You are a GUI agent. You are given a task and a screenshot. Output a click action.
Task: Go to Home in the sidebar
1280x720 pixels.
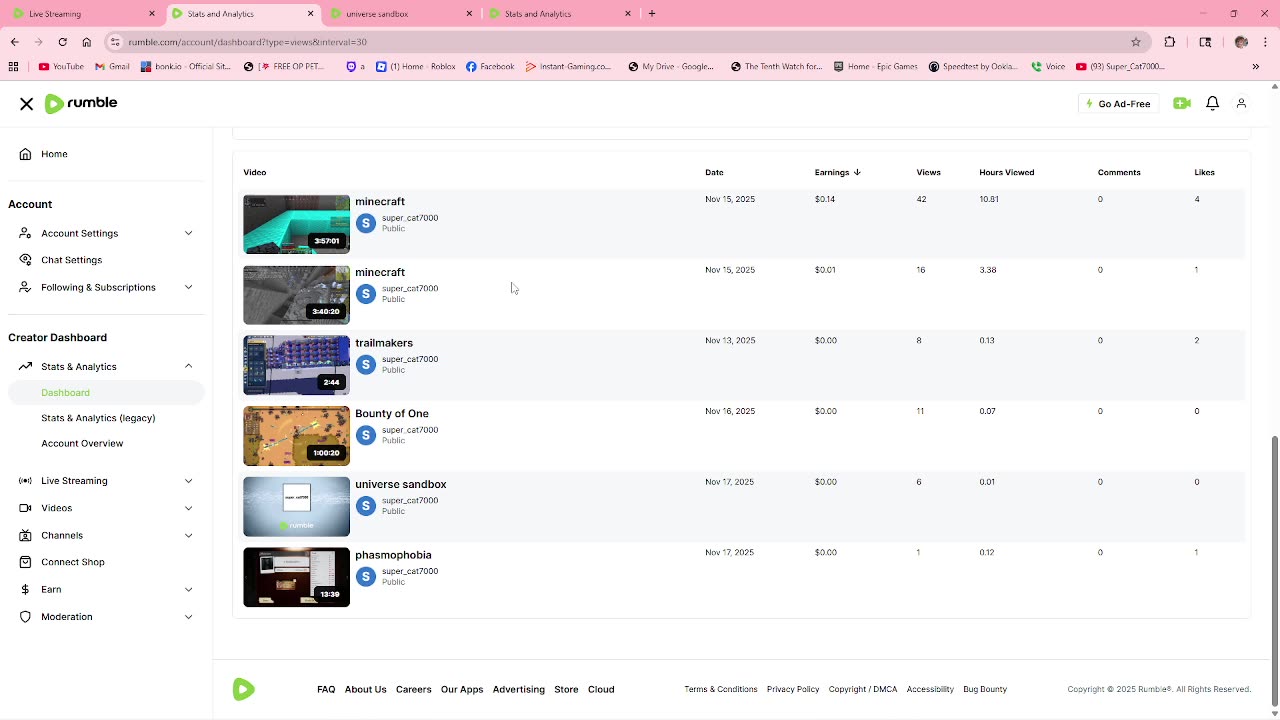click(54, 154)
